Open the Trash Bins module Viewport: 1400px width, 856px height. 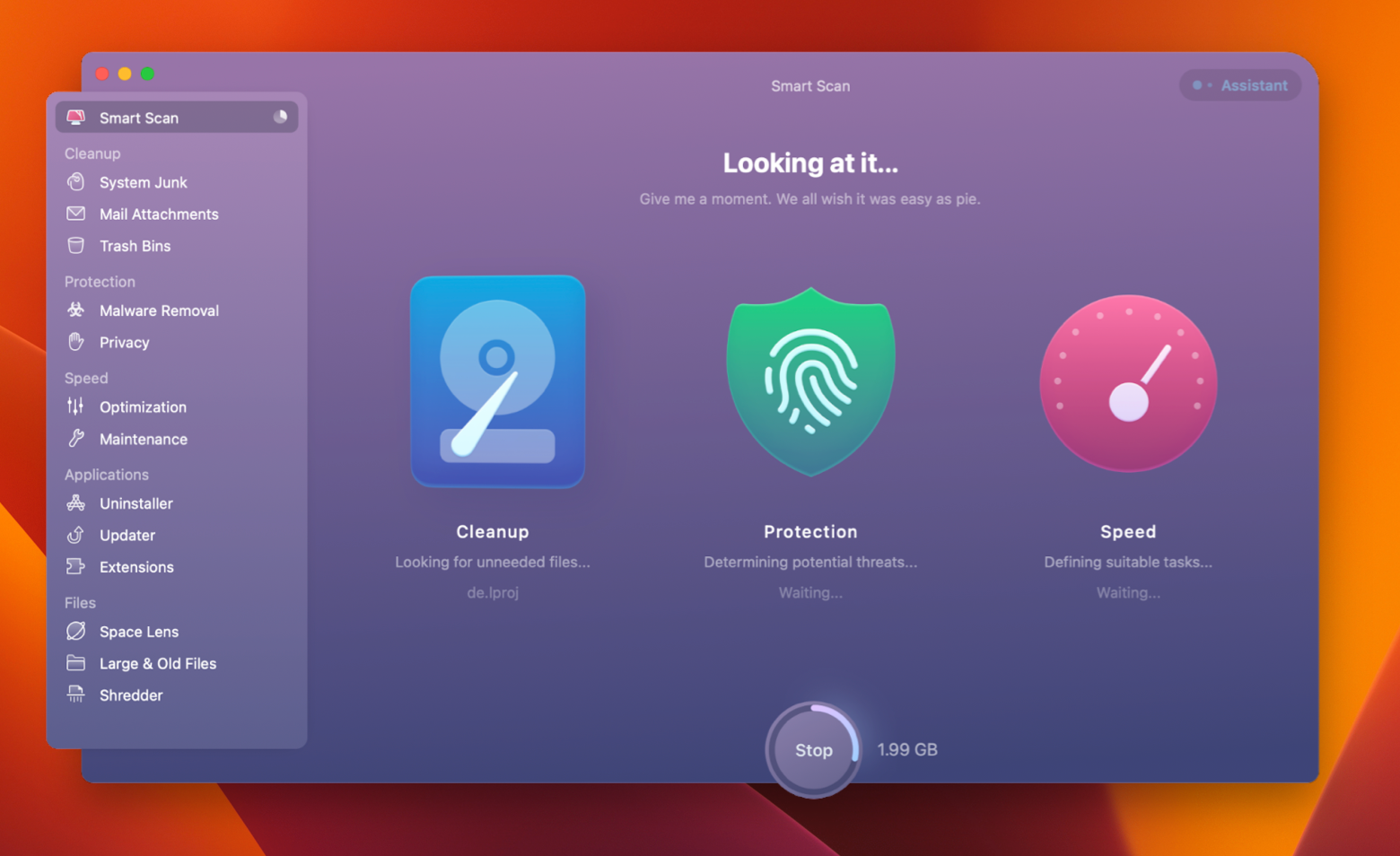pyautogui.click(x=135, y=245)
